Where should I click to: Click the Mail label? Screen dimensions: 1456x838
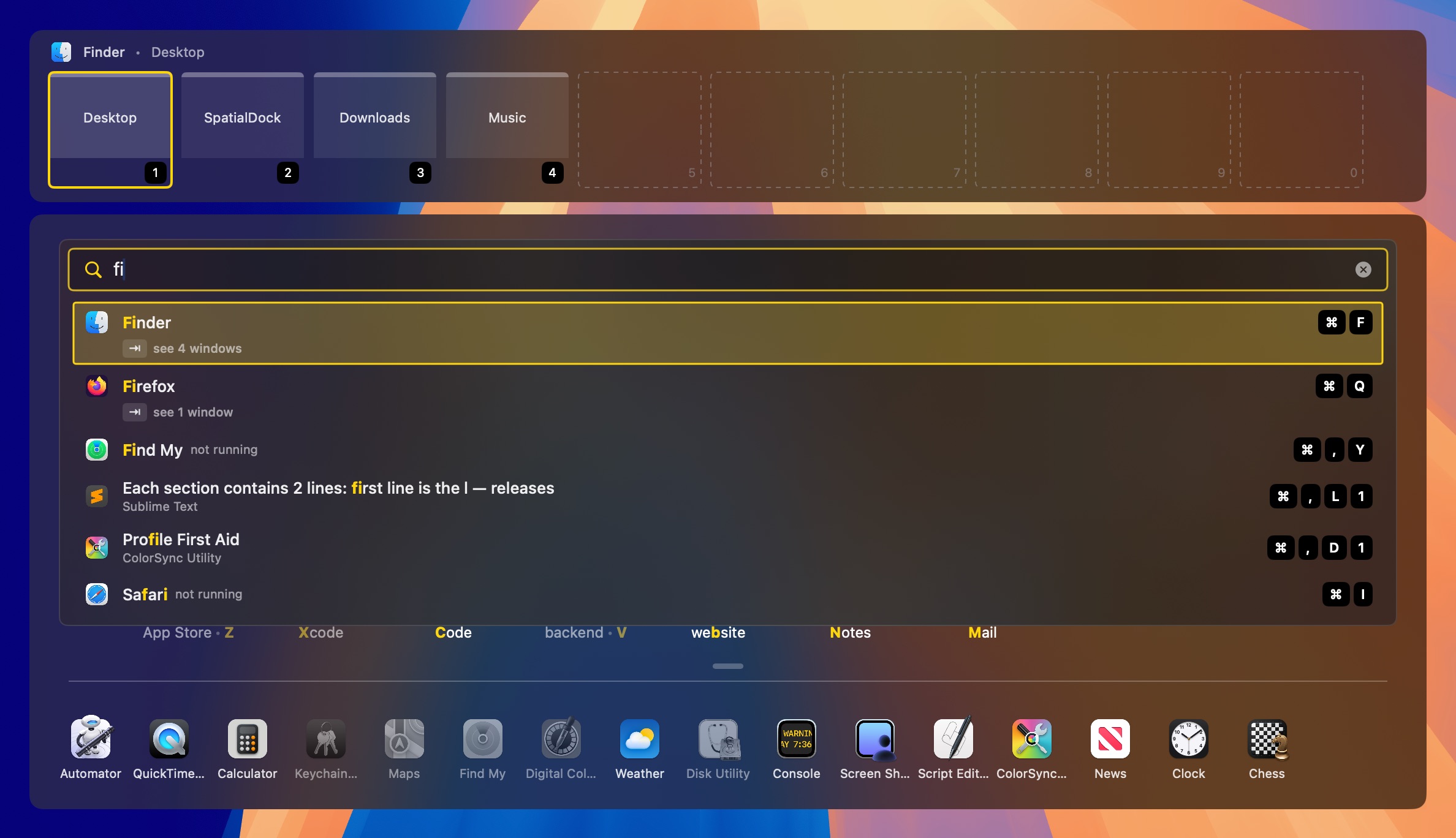[x=982, y=633]
